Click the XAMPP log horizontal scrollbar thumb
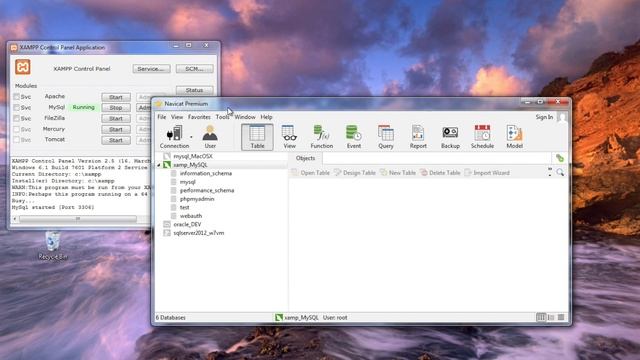 (78, 219)
